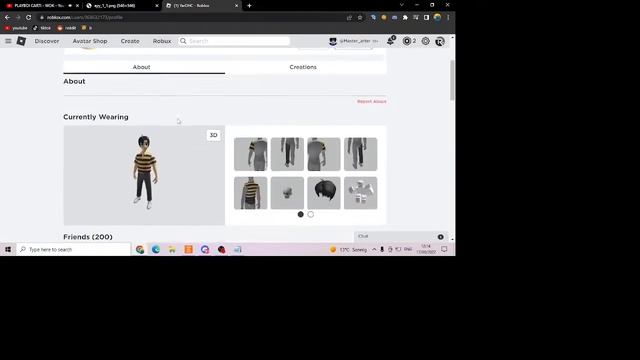View the avatar preview image

pos(144,175)
